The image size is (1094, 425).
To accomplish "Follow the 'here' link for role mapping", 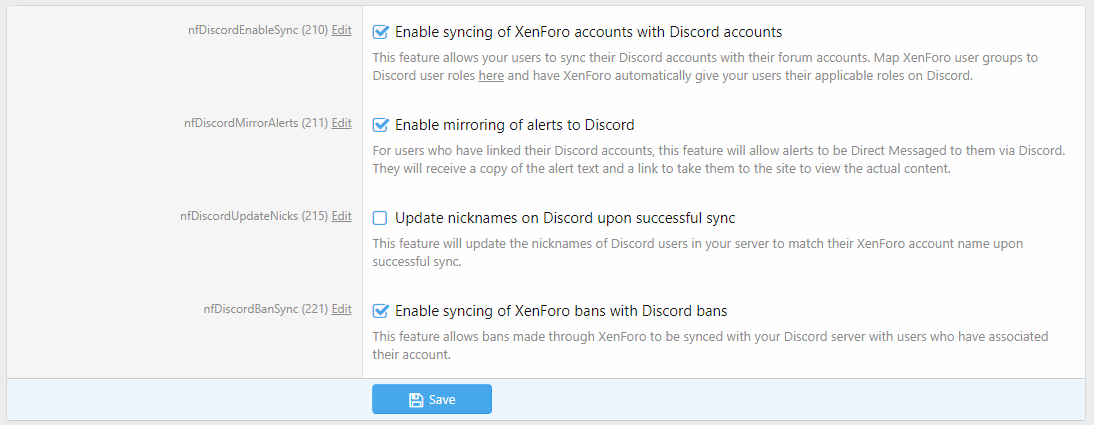I will (490, 76).
